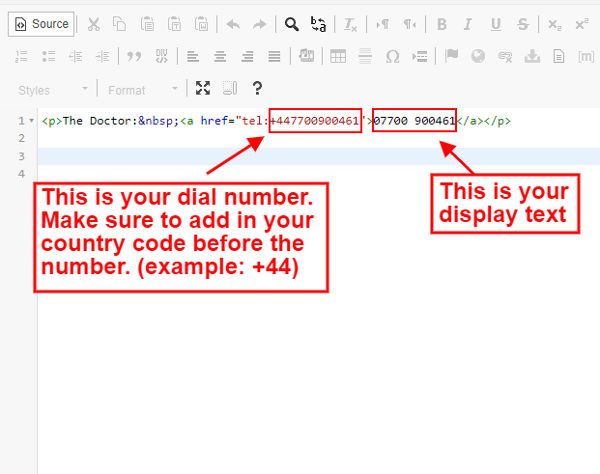Click Paste from Word icon
This screenshot has width=600, height=474.
pos(201,24)
